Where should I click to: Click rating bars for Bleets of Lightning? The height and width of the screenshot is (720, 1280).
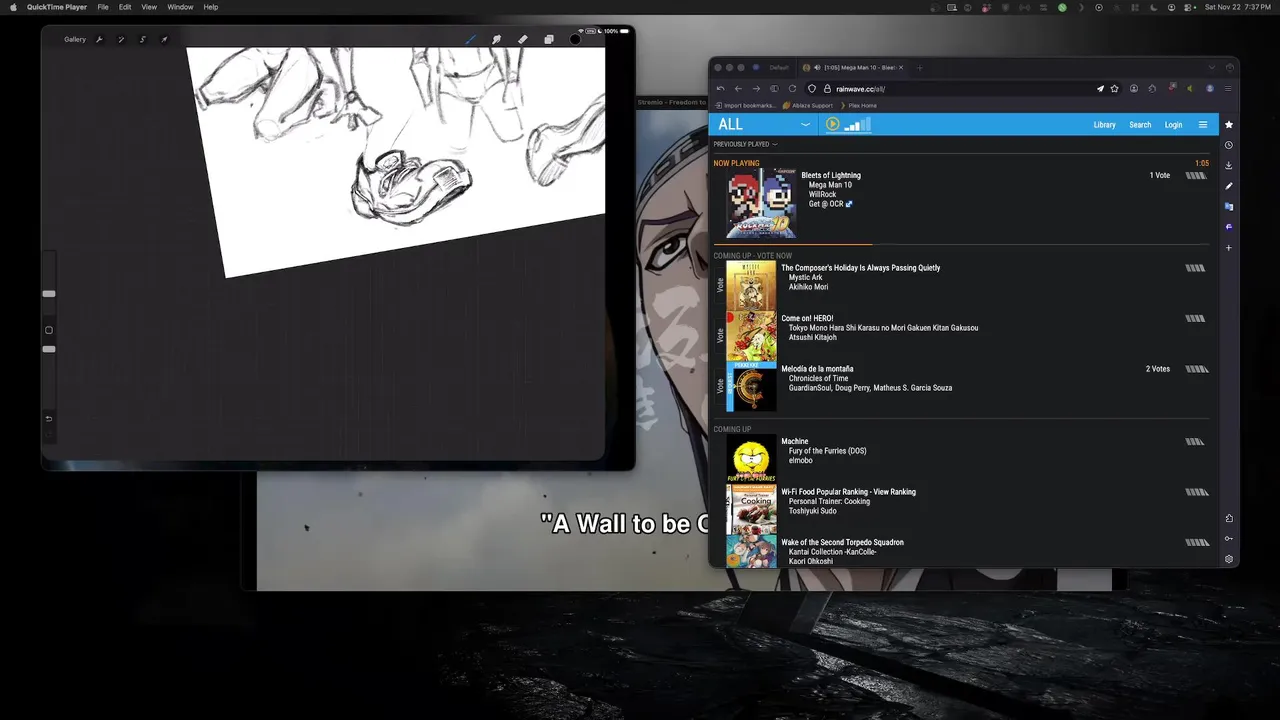pyautogui.click(x=1195, y=175)
